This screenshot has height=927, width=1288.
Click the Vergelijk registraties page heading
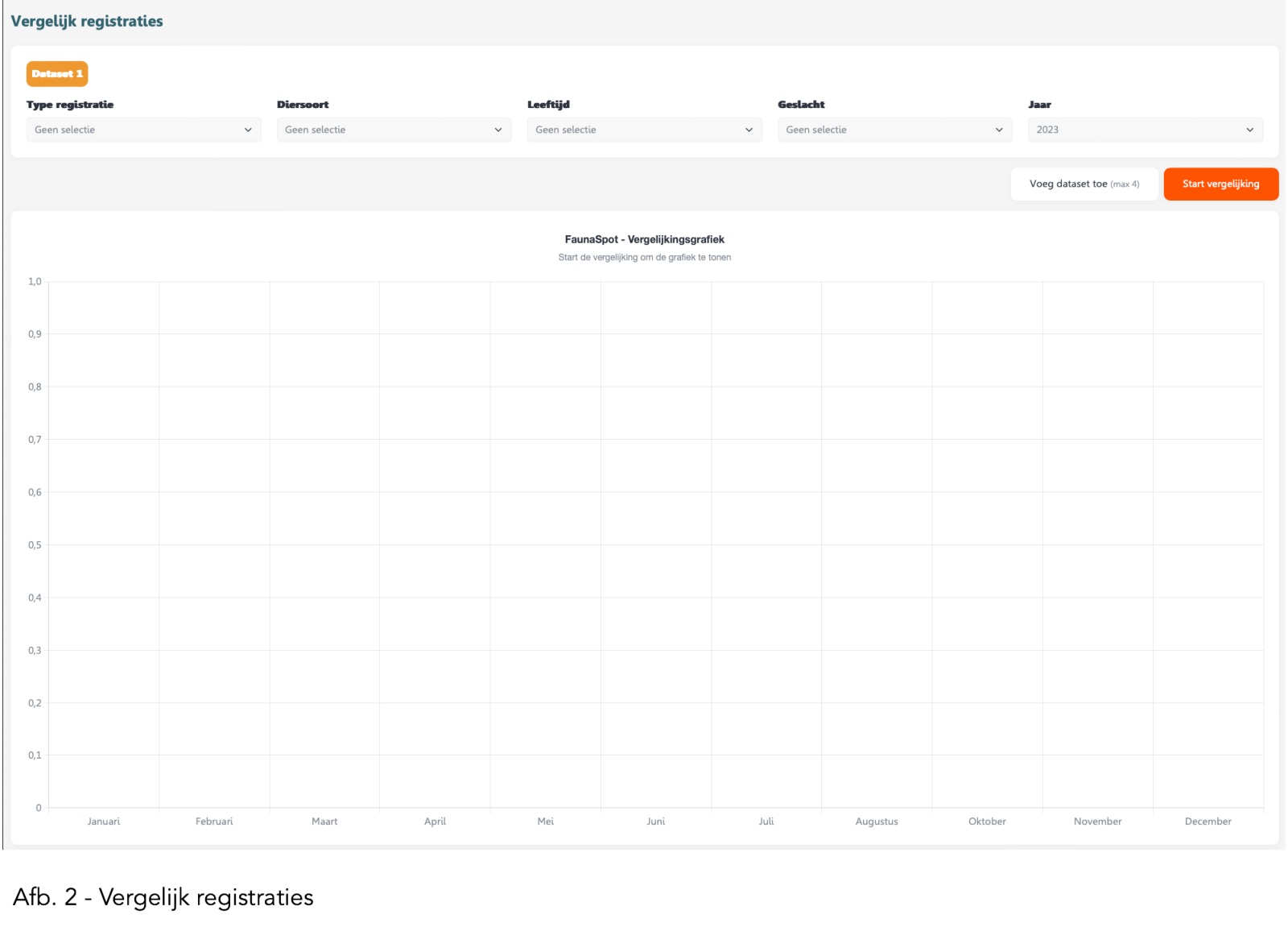(x=87, y=21)
